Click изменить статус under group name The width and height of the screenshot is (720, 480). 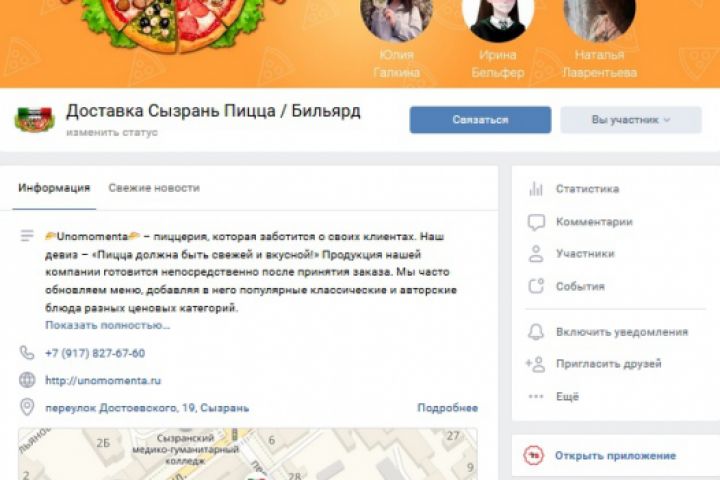pyautogui.click(x=112, y=132)
